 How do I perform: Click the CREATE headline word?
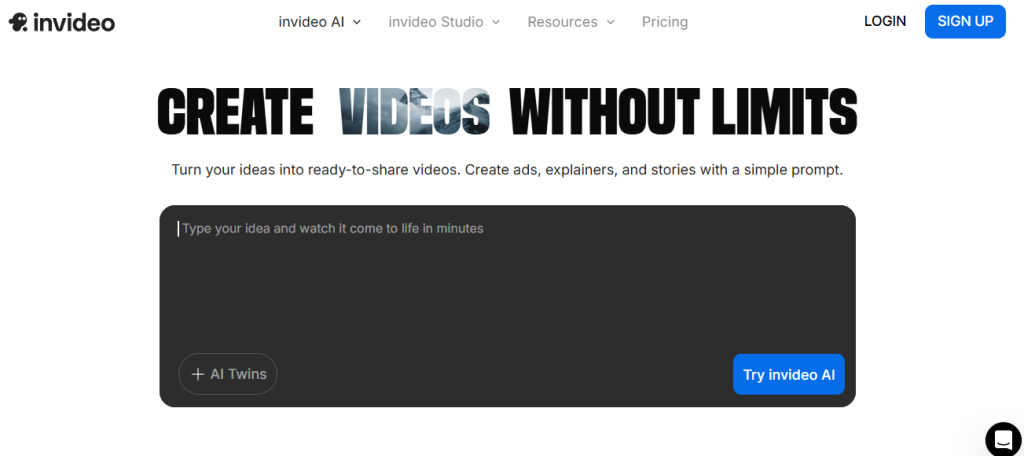235,112
